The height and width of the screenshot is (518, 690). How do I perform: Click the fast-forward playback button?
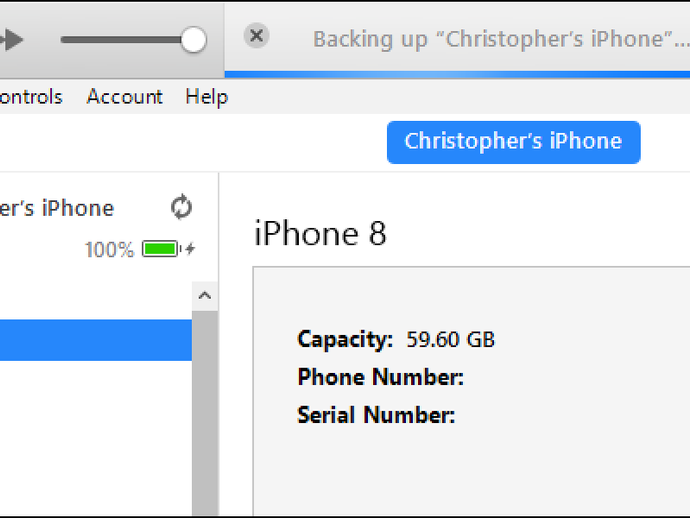[x=10, y=40]
